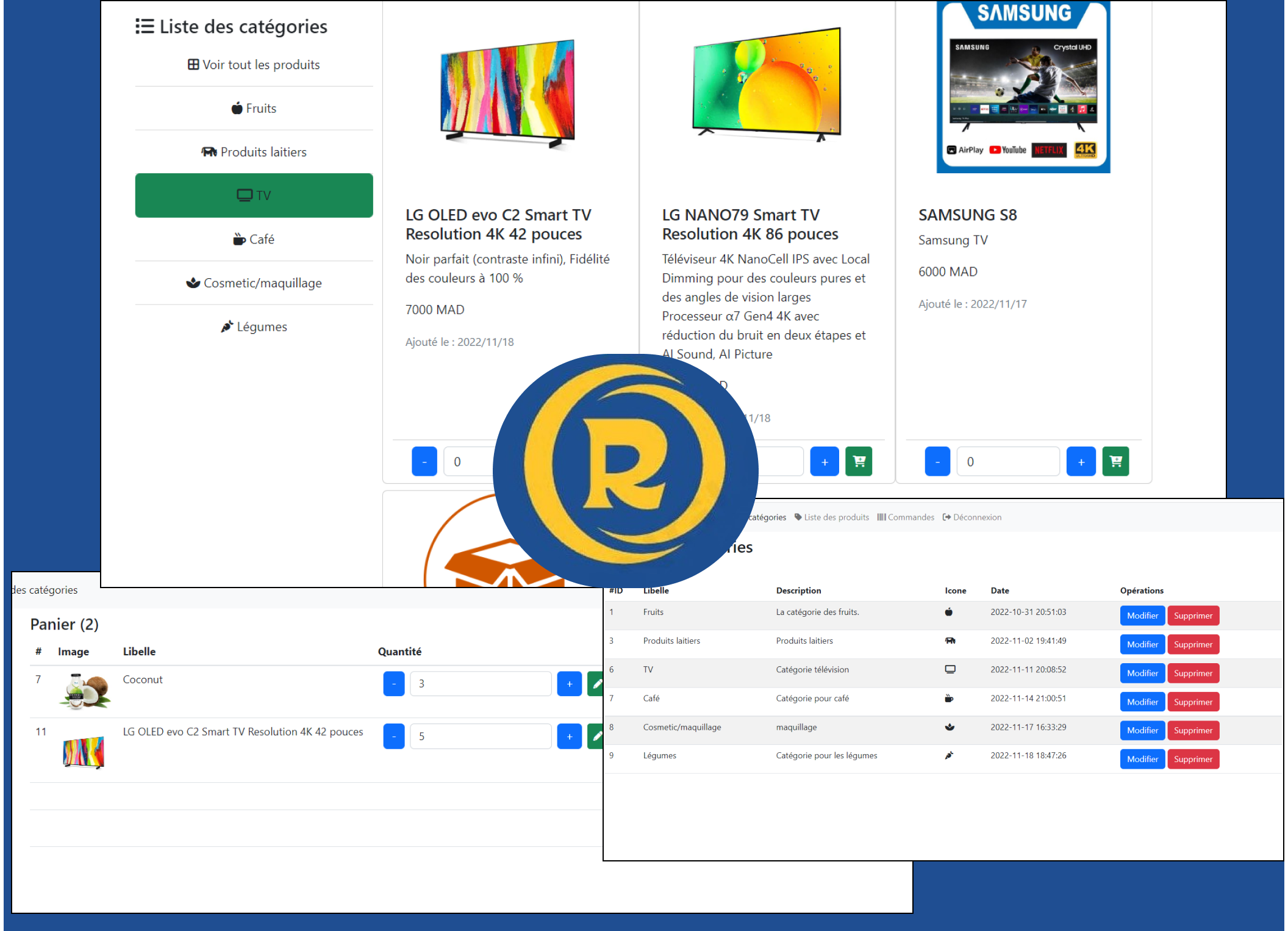Increase quantity for Samsung S8 card
Screen dimensions: 1288x931
[1081, 461]
